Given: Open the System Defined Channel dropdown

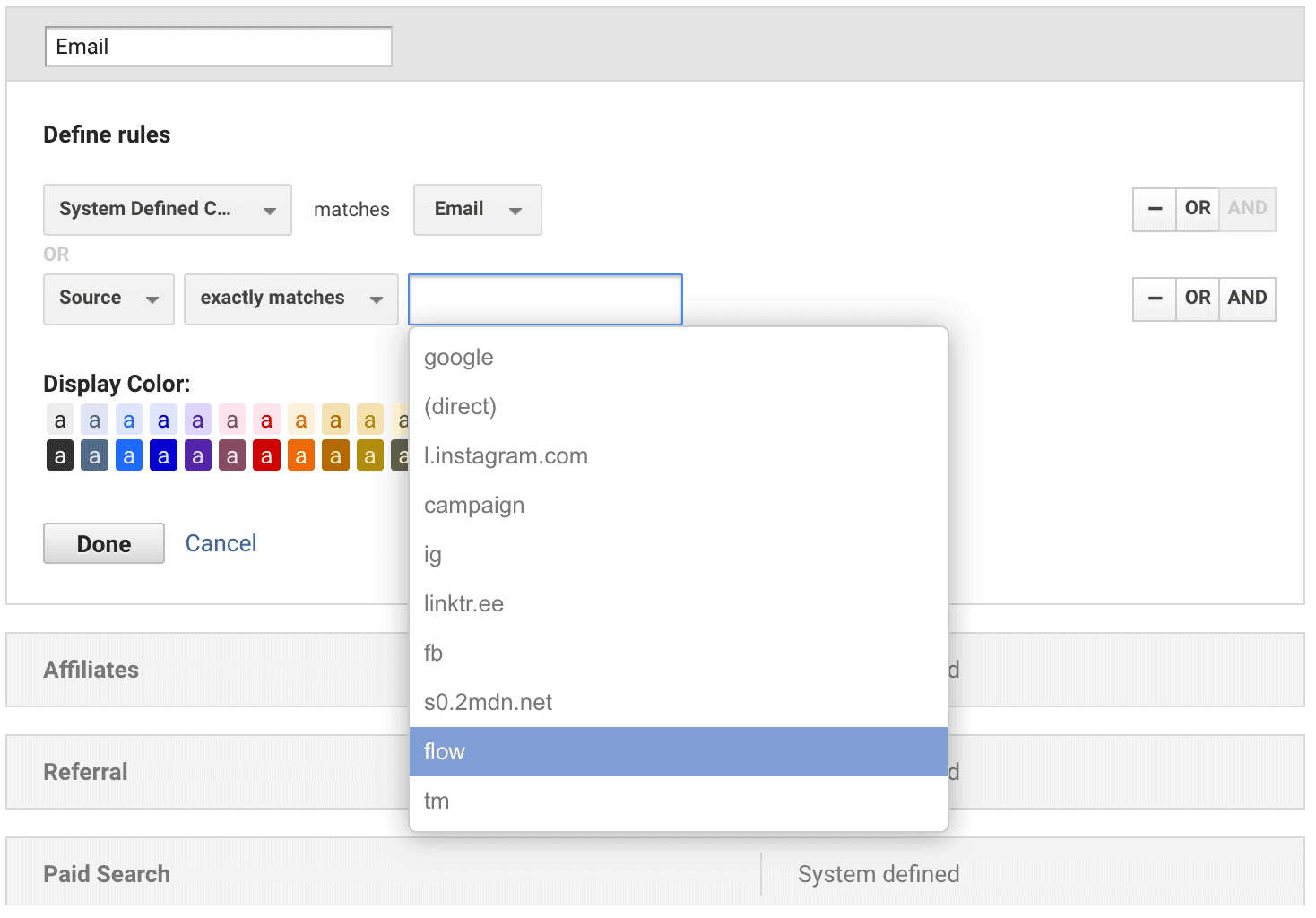Looking at the screenshot, I should (x=168, y=210).
